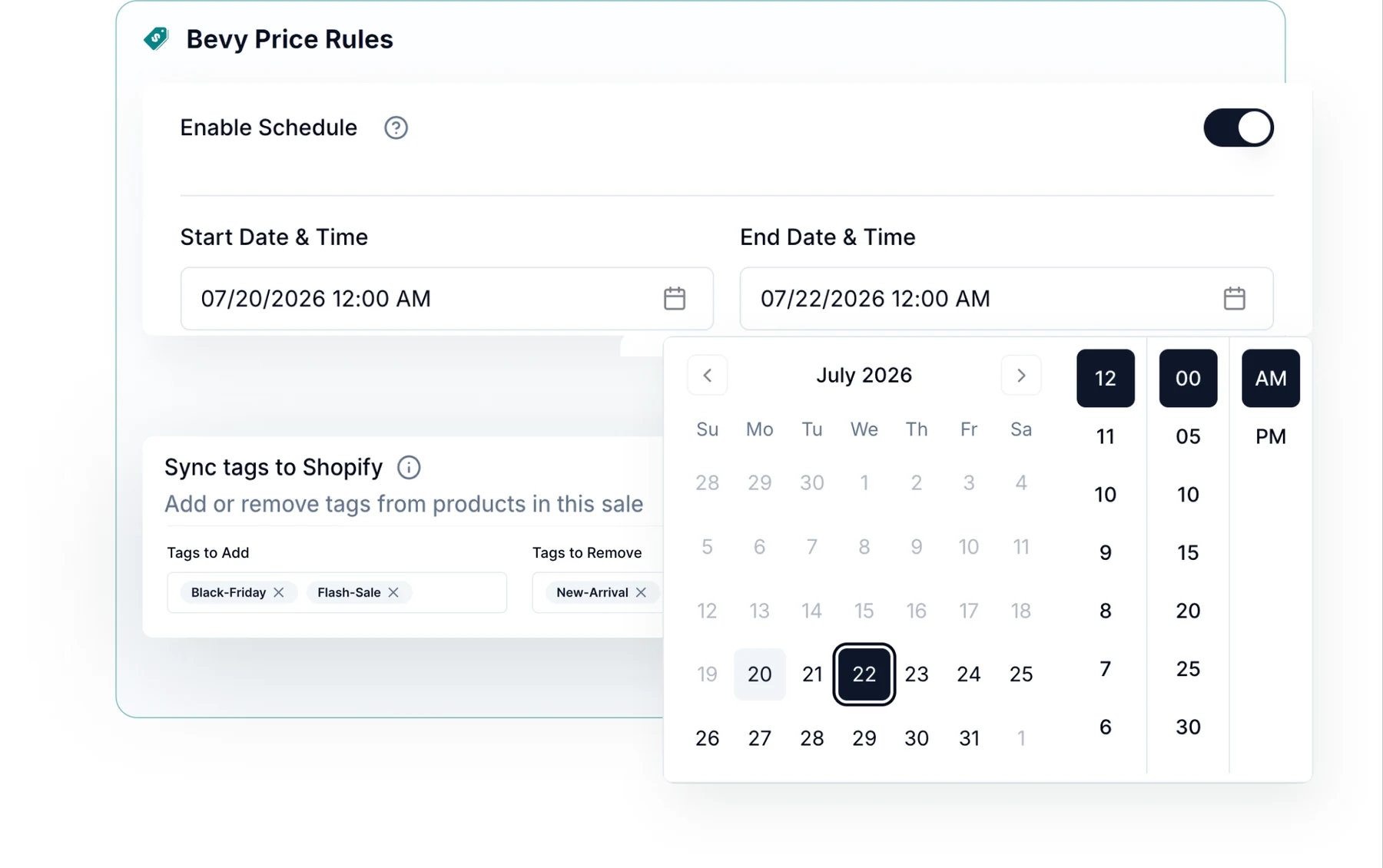1383x868 pixels.
Task: Click the Sync tags to Shopify heading
Action: point(274,467)
